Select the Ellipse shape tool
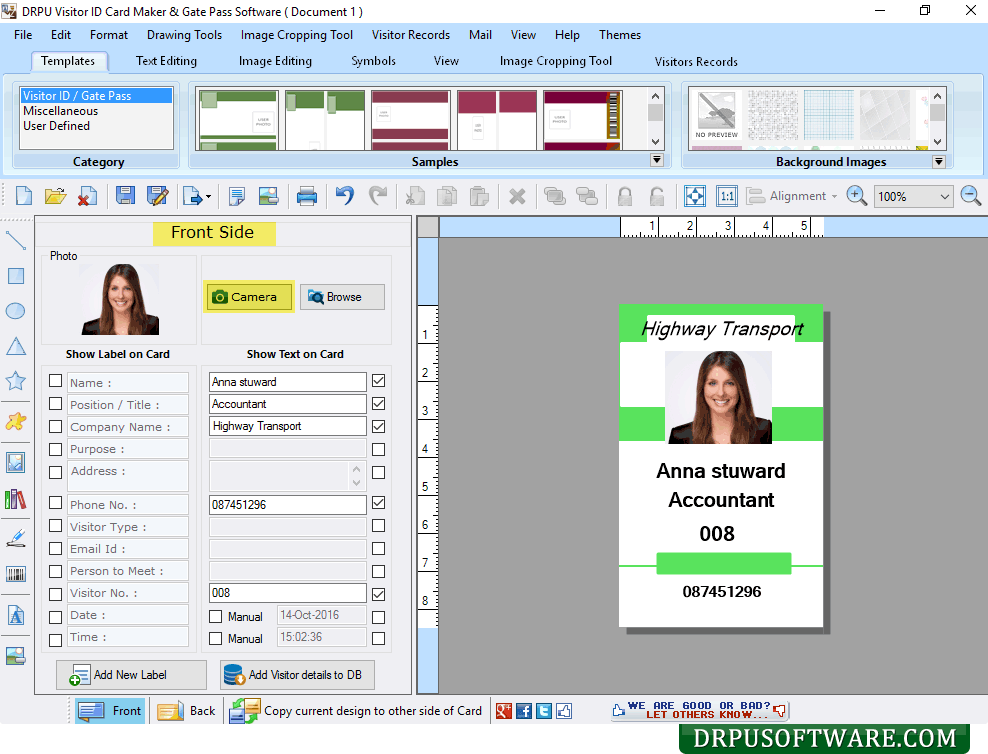This screenshot has height=754, width=988. [16, 311]
